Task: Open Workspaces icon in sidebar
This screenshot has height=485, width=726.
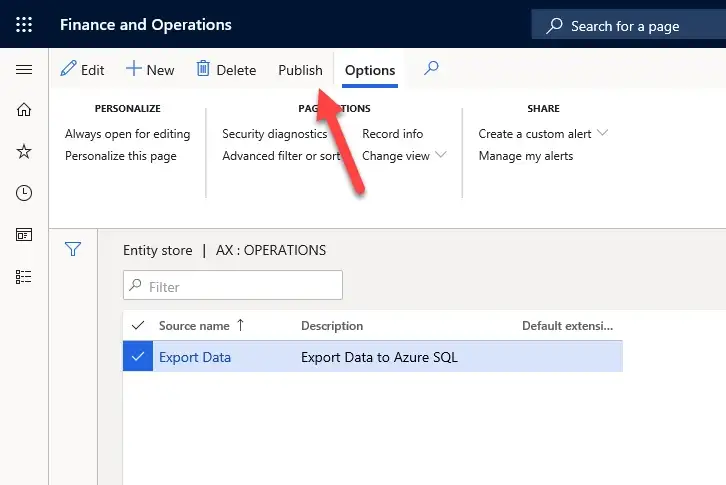Action: point(24,234)
